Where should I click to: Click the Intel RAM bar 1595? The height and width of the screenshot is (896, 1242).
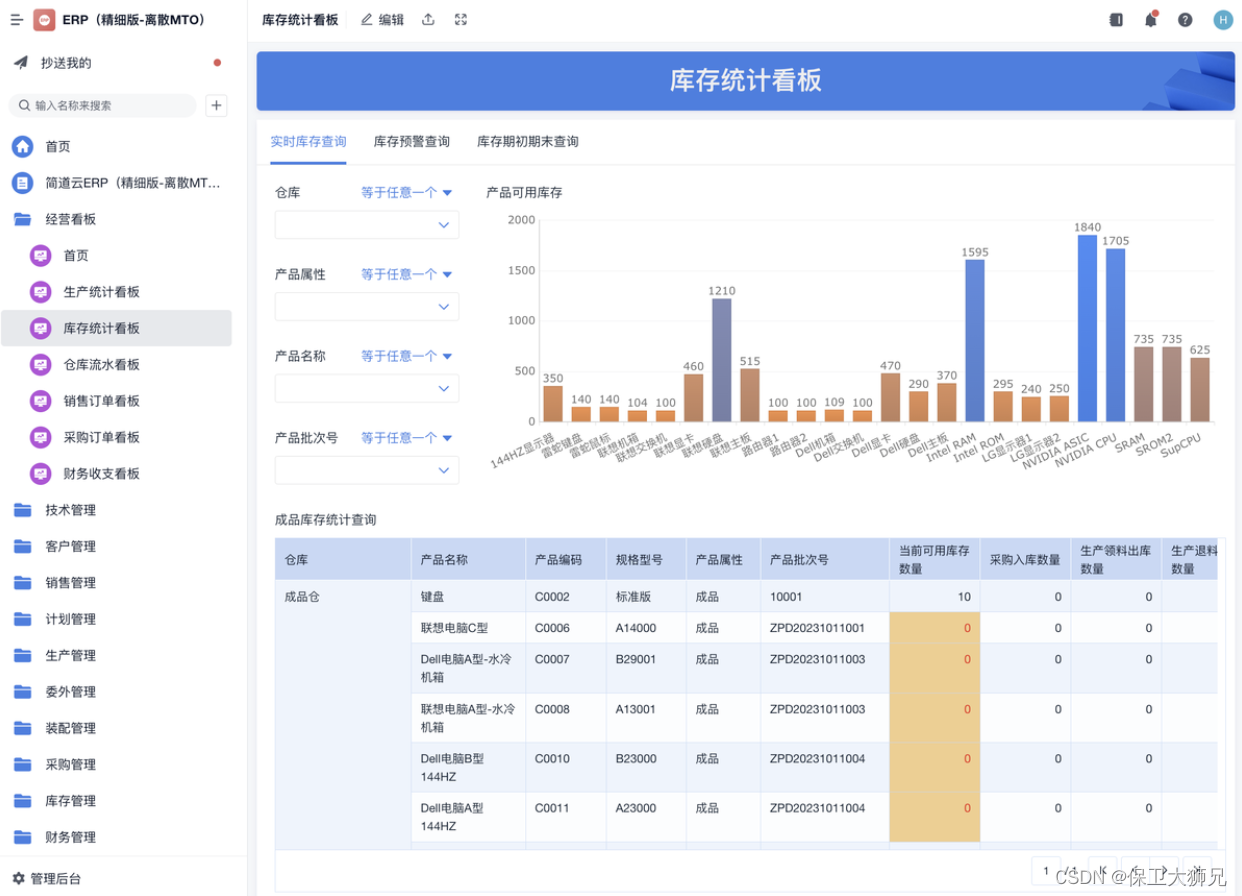975,340
